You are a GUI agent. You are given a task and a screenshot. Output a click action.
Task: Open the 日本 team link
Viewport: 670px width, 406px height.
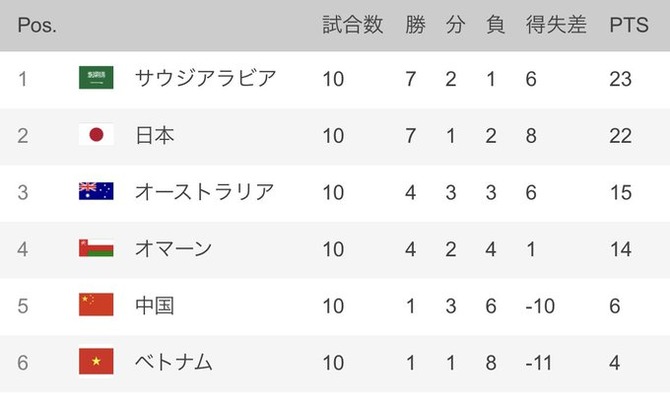tap(154, 135)
